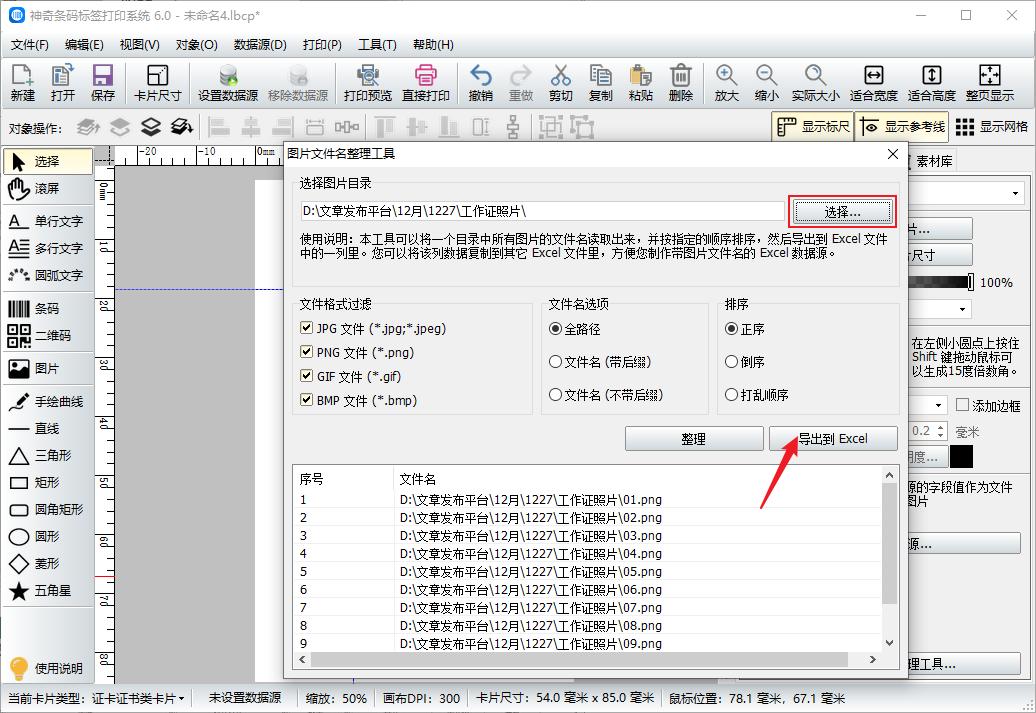Click the 整页显示 whole page view icon
1036x713 pixels.
989,80
